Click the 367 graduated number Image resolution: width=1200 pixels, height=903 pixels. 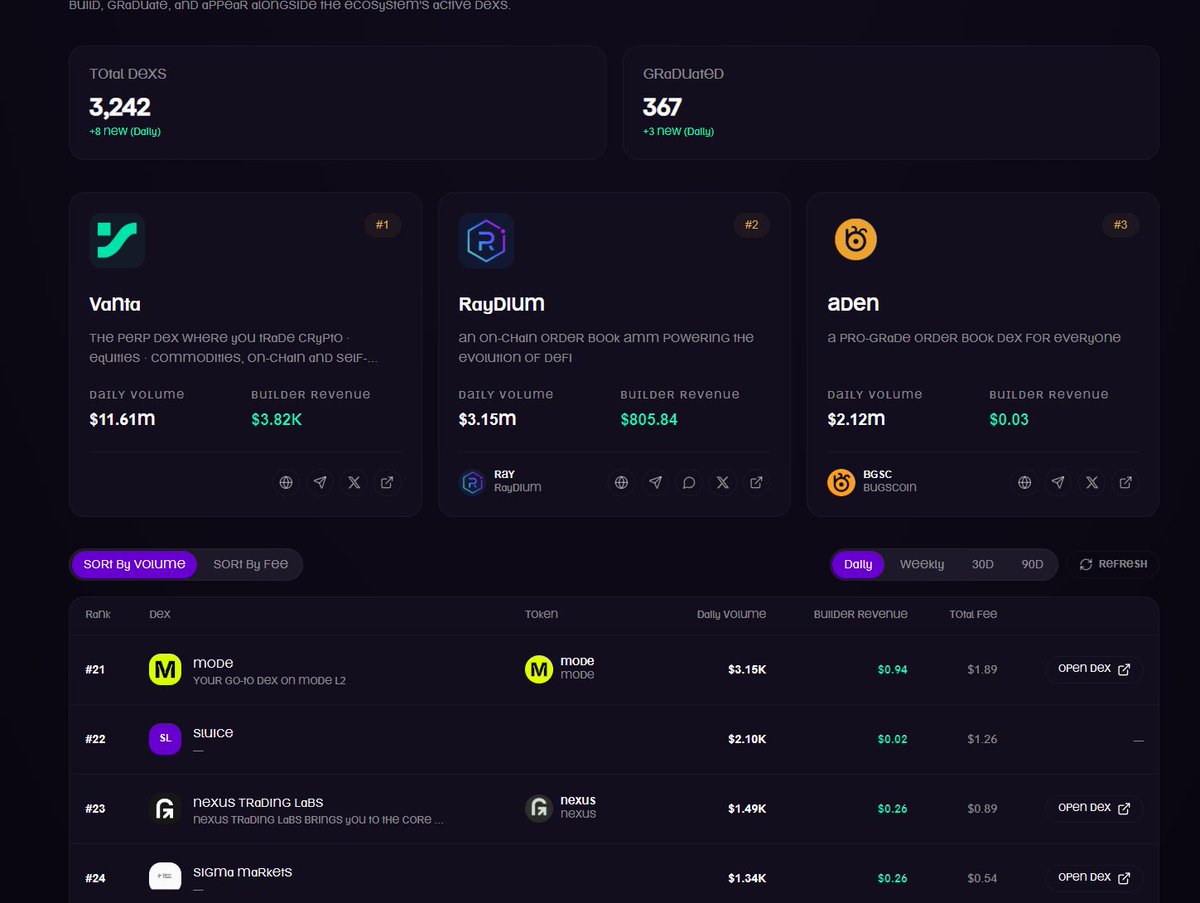point(662,107)
